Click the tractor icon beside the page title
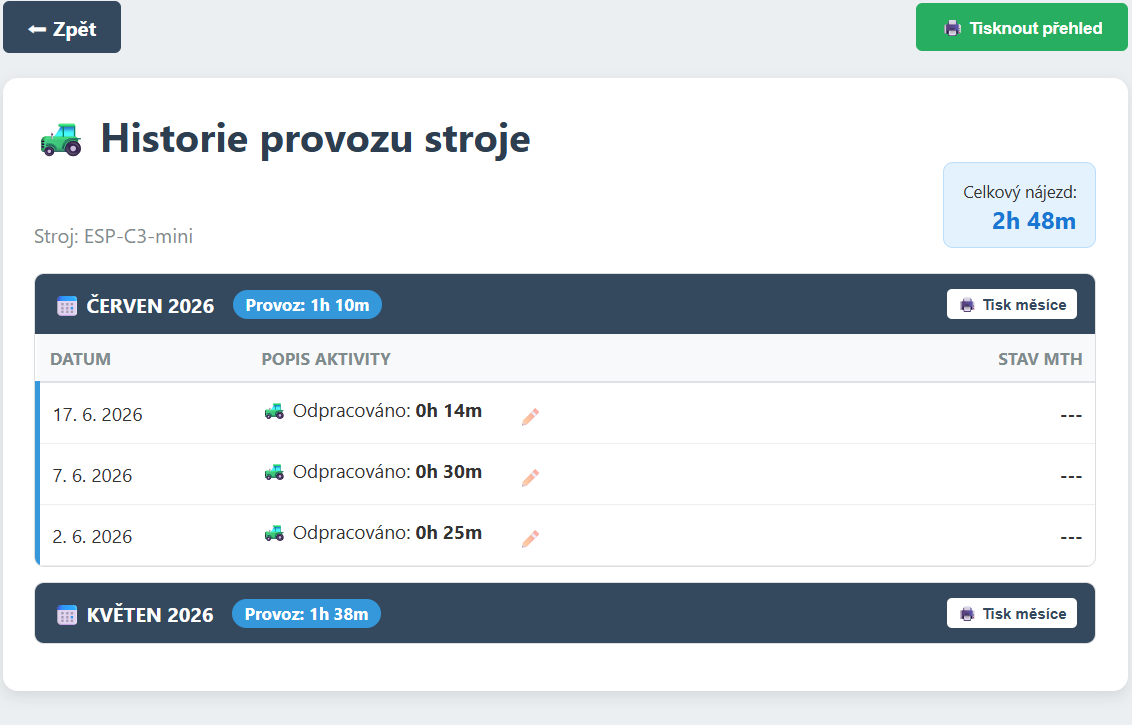 (61, 139)
